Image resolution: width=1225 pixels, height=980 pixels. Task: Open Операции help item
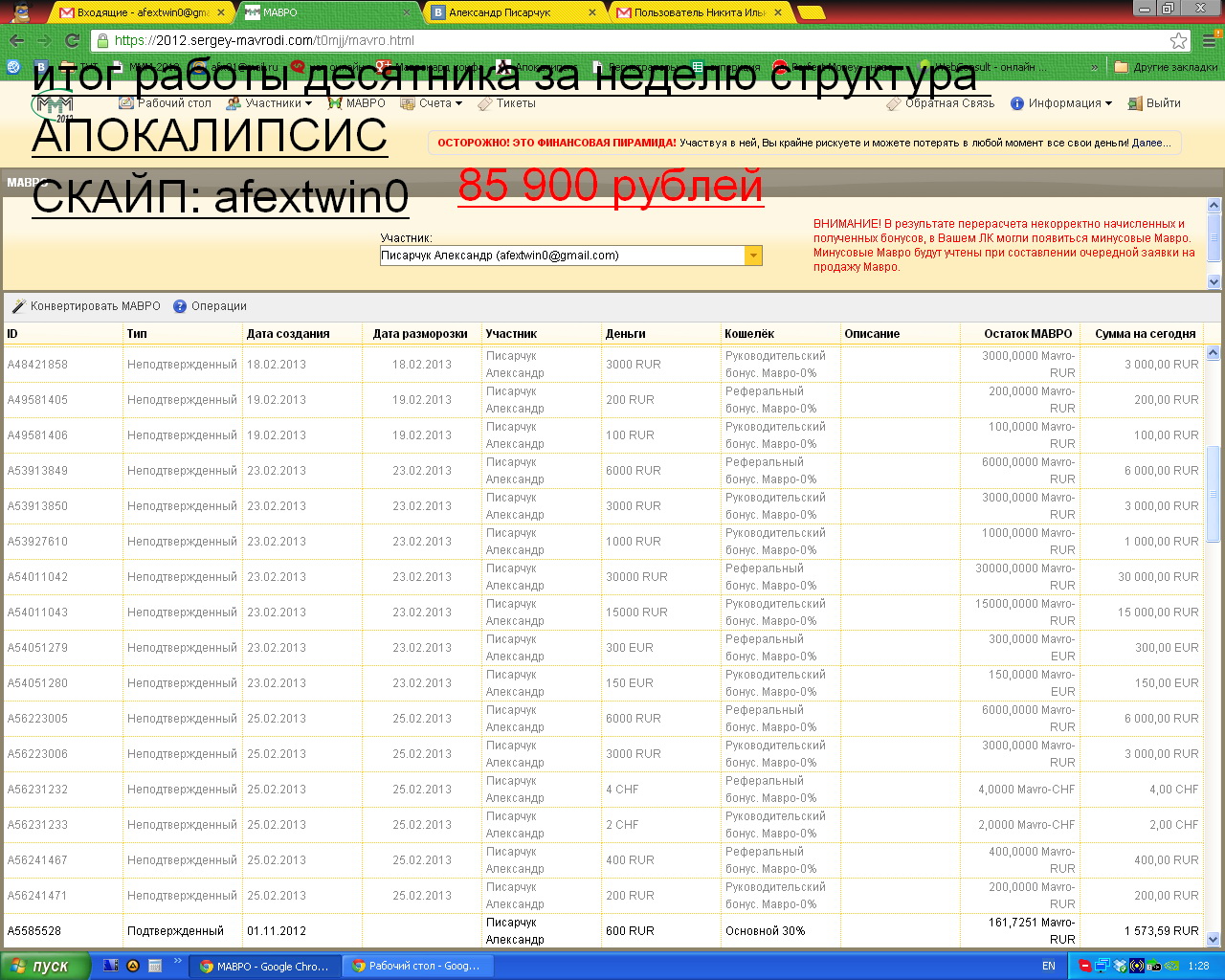(x=210, y=306)
